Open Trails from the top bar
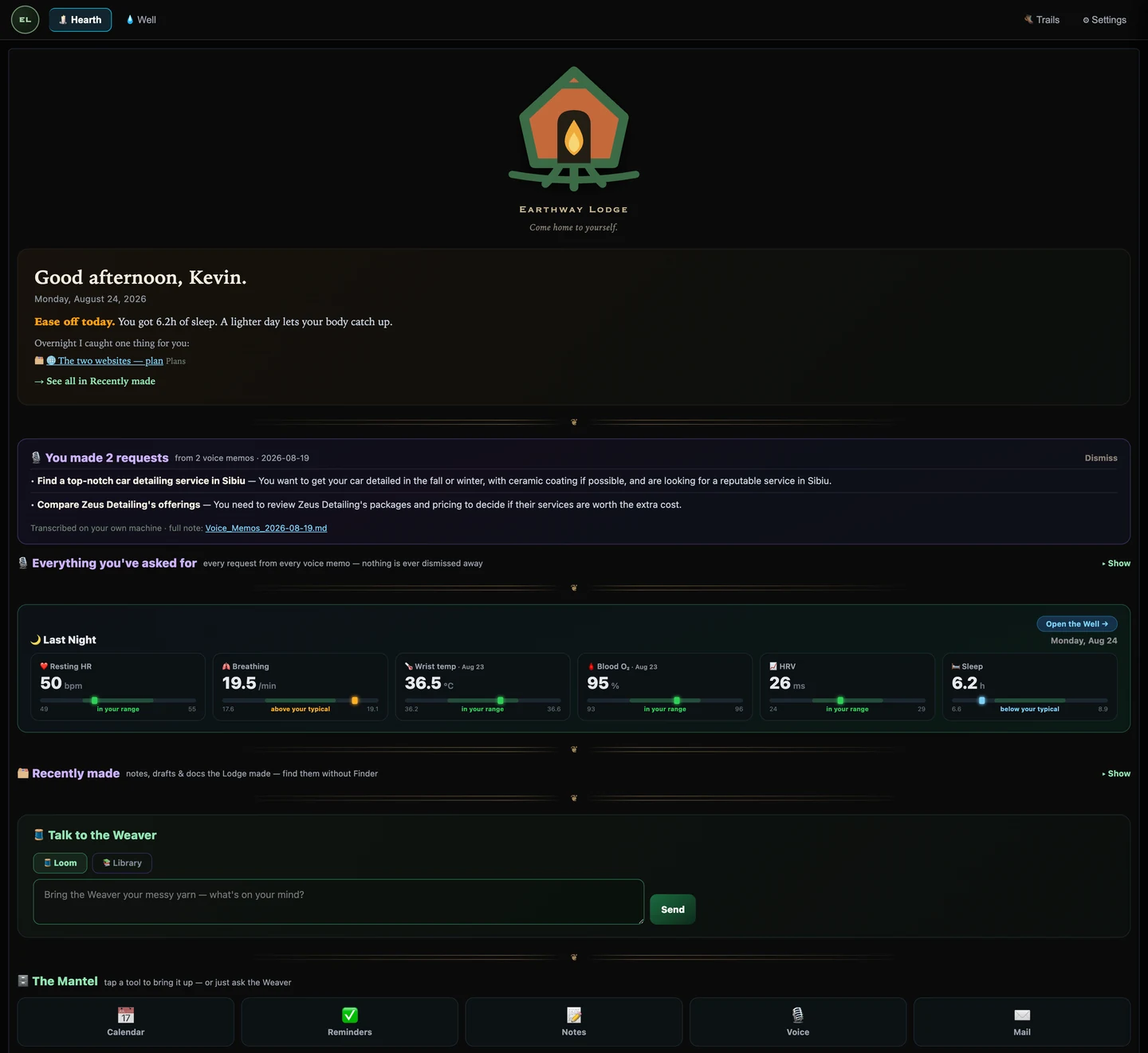The width and height of the screenshot is (1148, 1053). (1042, 20)
